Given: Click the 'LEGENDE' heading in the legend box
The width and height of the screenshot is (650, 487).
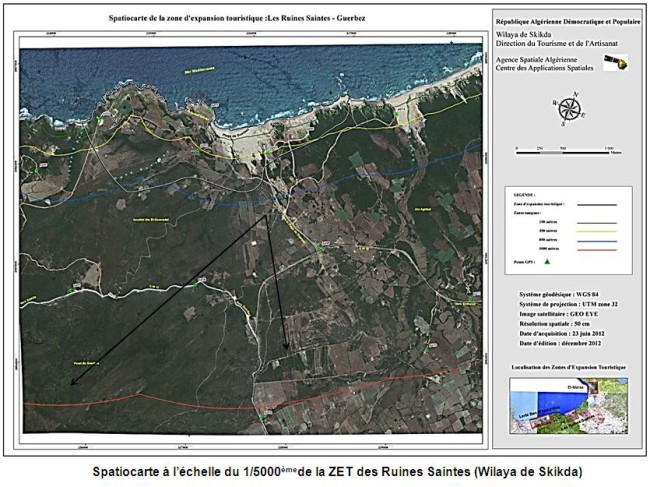Looking at the screenshot, I should pyautogui.click(x=523, y=196).
